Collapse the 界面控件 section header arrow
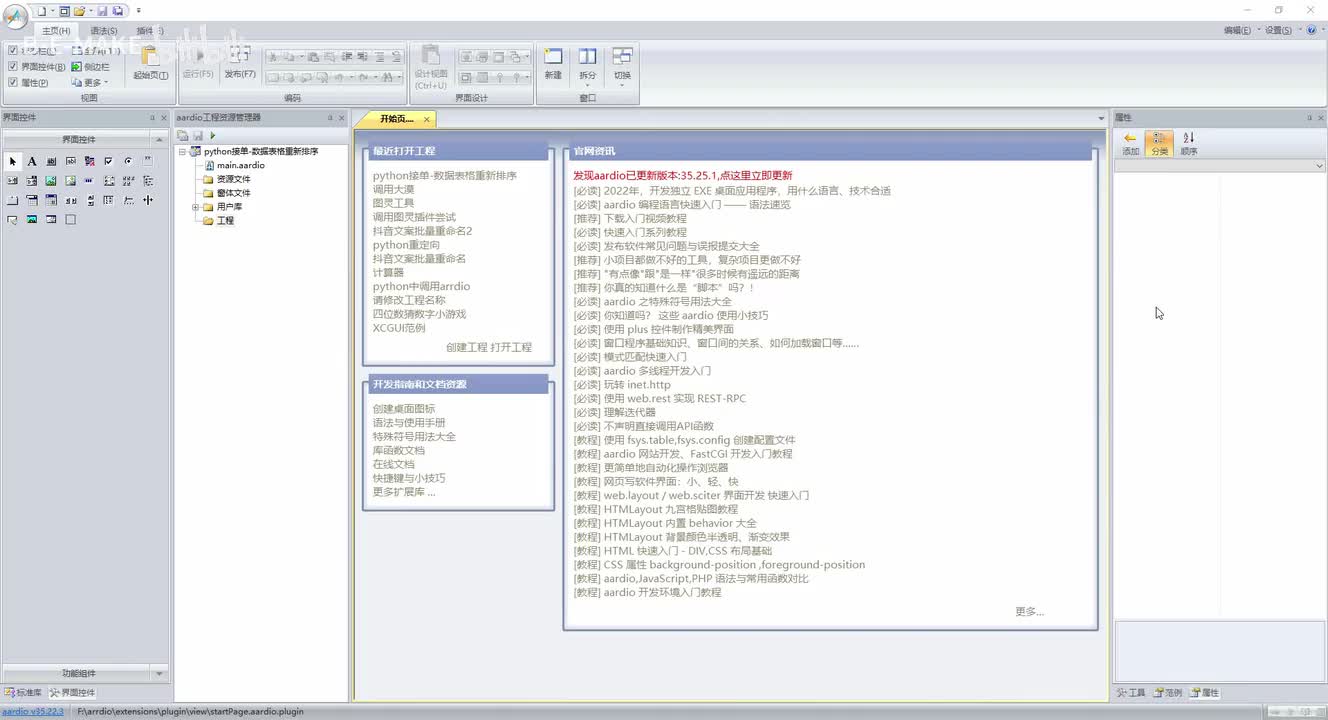 [158, 140]
